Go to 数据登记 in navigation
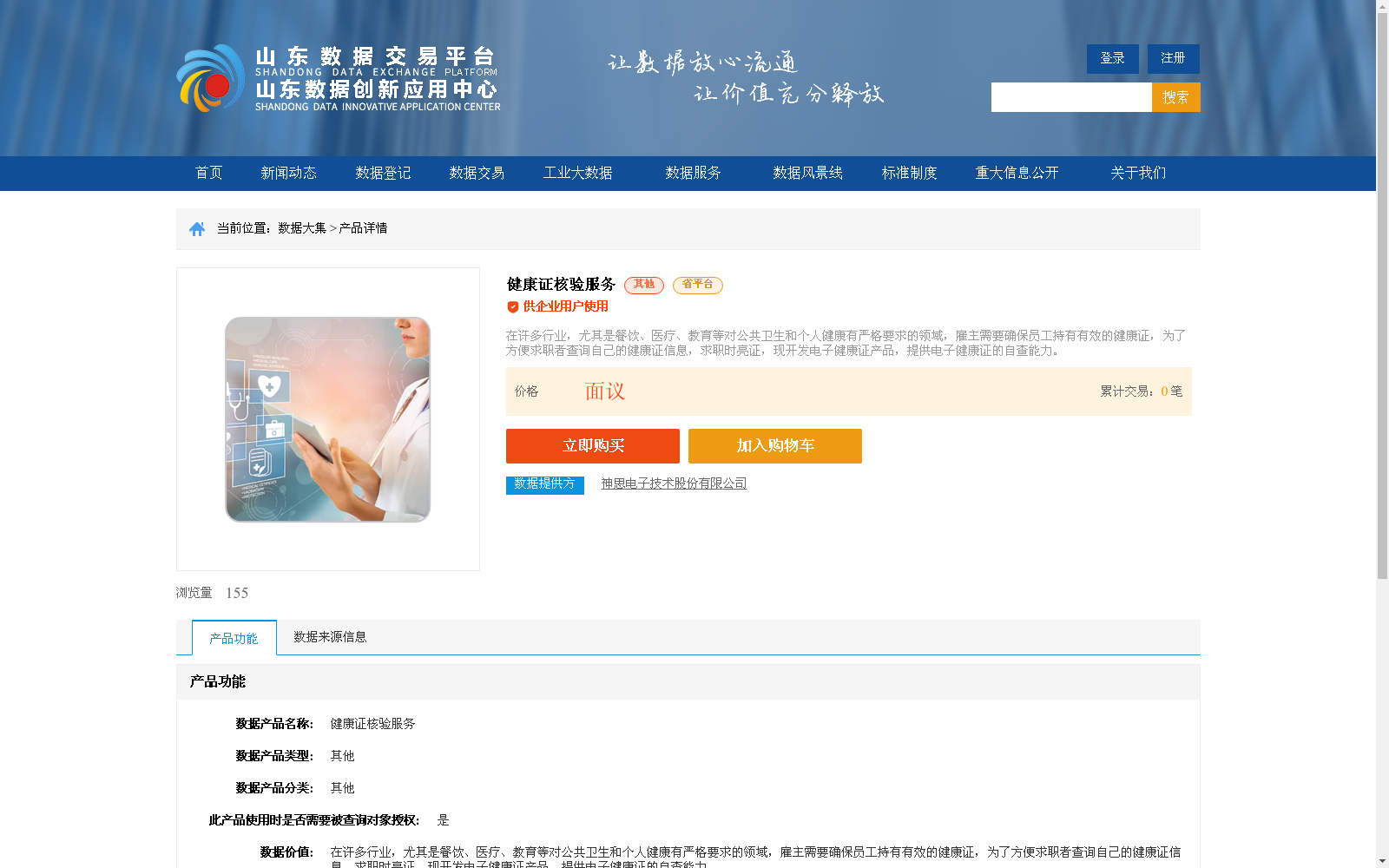Viewport: 1389px width, 868px height. click(x=383, y=173)
